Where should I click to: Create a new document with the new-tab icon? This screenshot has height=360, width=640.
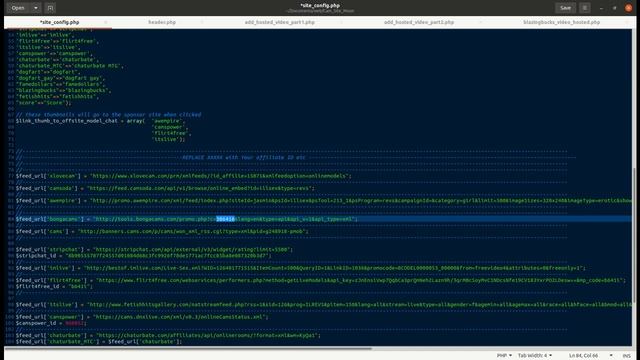click(x=50, y=8)
